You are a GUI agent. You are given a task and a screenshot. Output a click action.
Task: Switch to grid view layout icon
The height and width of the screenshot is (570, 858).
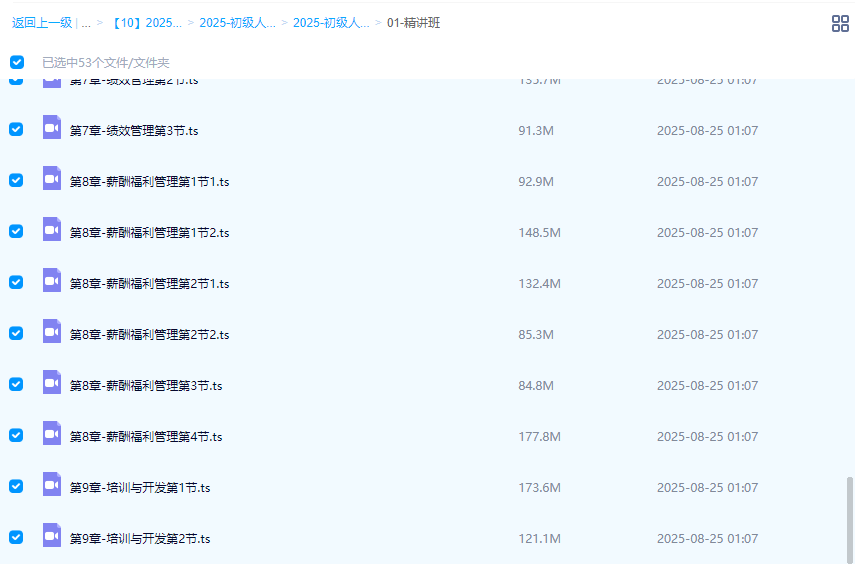(x=840, y=24)
